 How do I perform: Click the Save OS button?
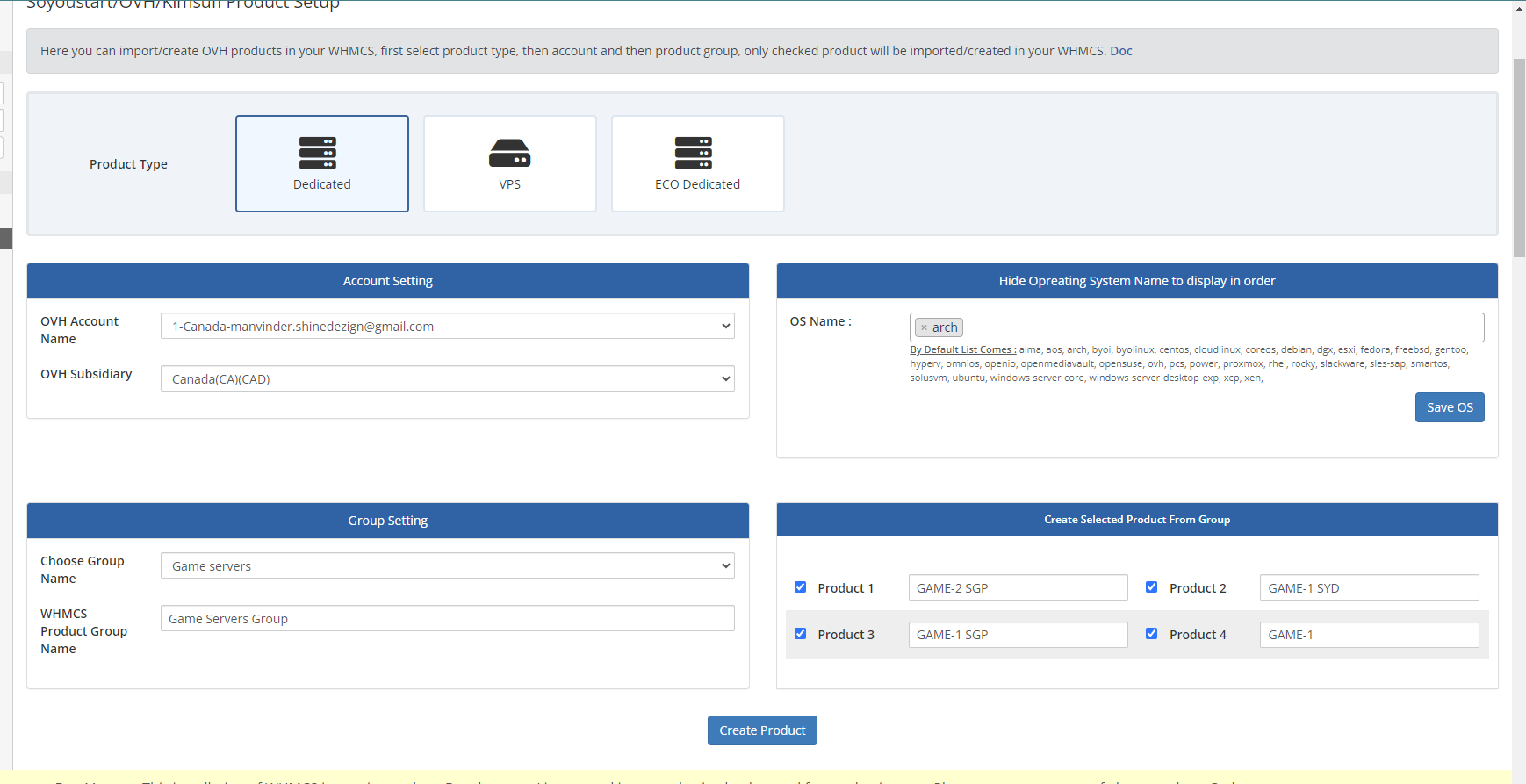(1450, 407)
